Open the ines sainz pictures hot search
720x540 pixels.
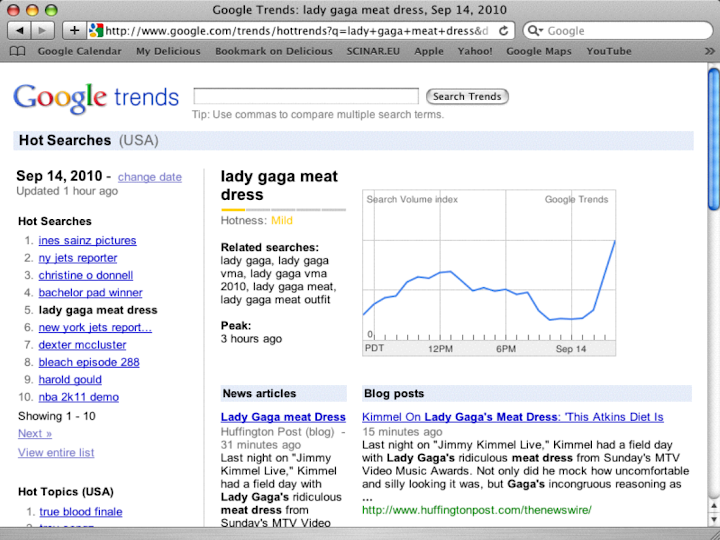click(x=87, y=240)
